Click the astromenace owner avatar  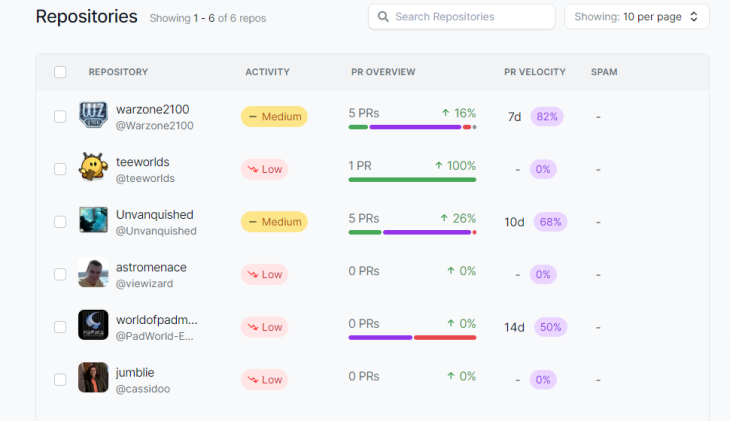pos(93,273)
